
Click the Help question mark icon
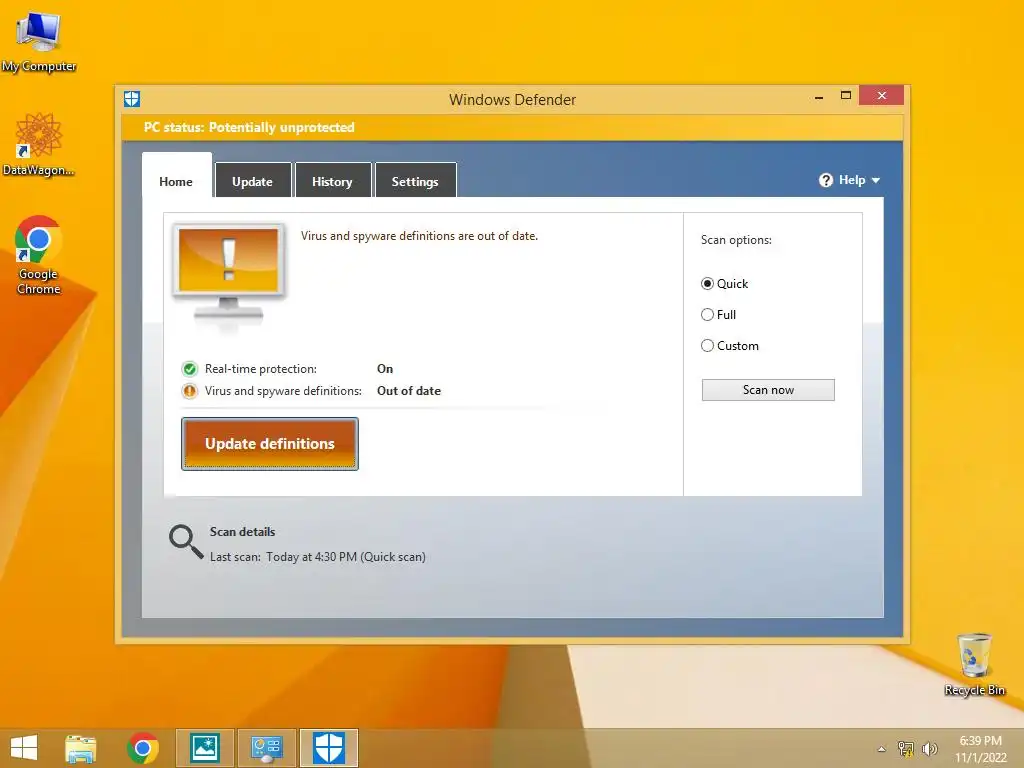[x=825, y=180]
